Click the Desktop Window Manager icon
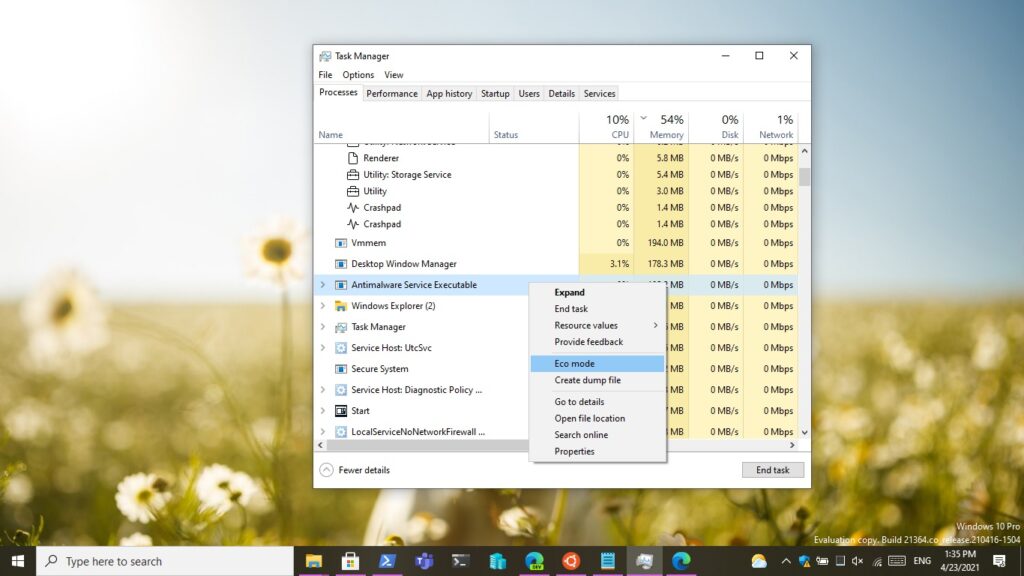The width and height of the screenshot is (1024, 576). point(341,264)
